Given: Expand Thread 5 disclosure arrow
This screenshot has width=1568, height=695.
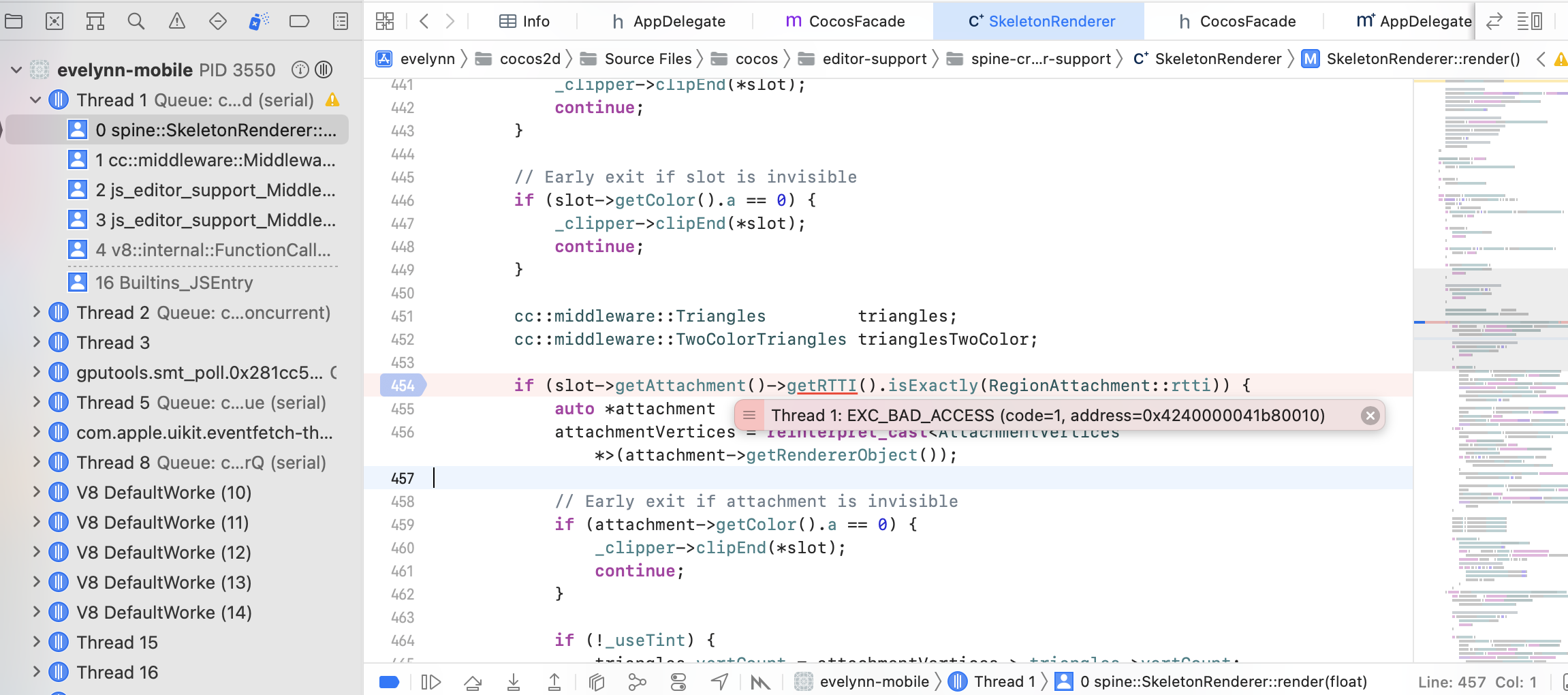Looking at the screenshot, I should tap(37, 403).
